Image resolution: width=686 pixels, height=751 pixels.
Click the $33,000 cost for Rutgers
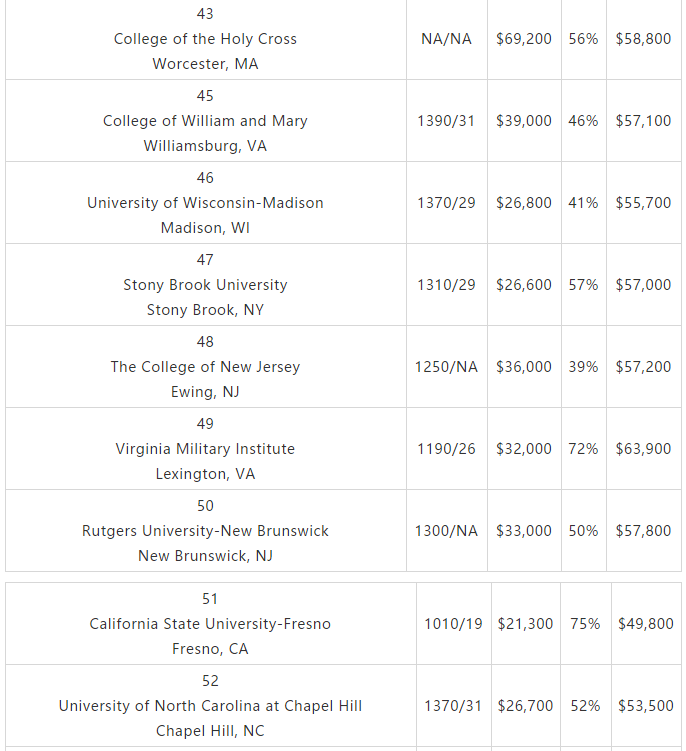tap(524, 531)
